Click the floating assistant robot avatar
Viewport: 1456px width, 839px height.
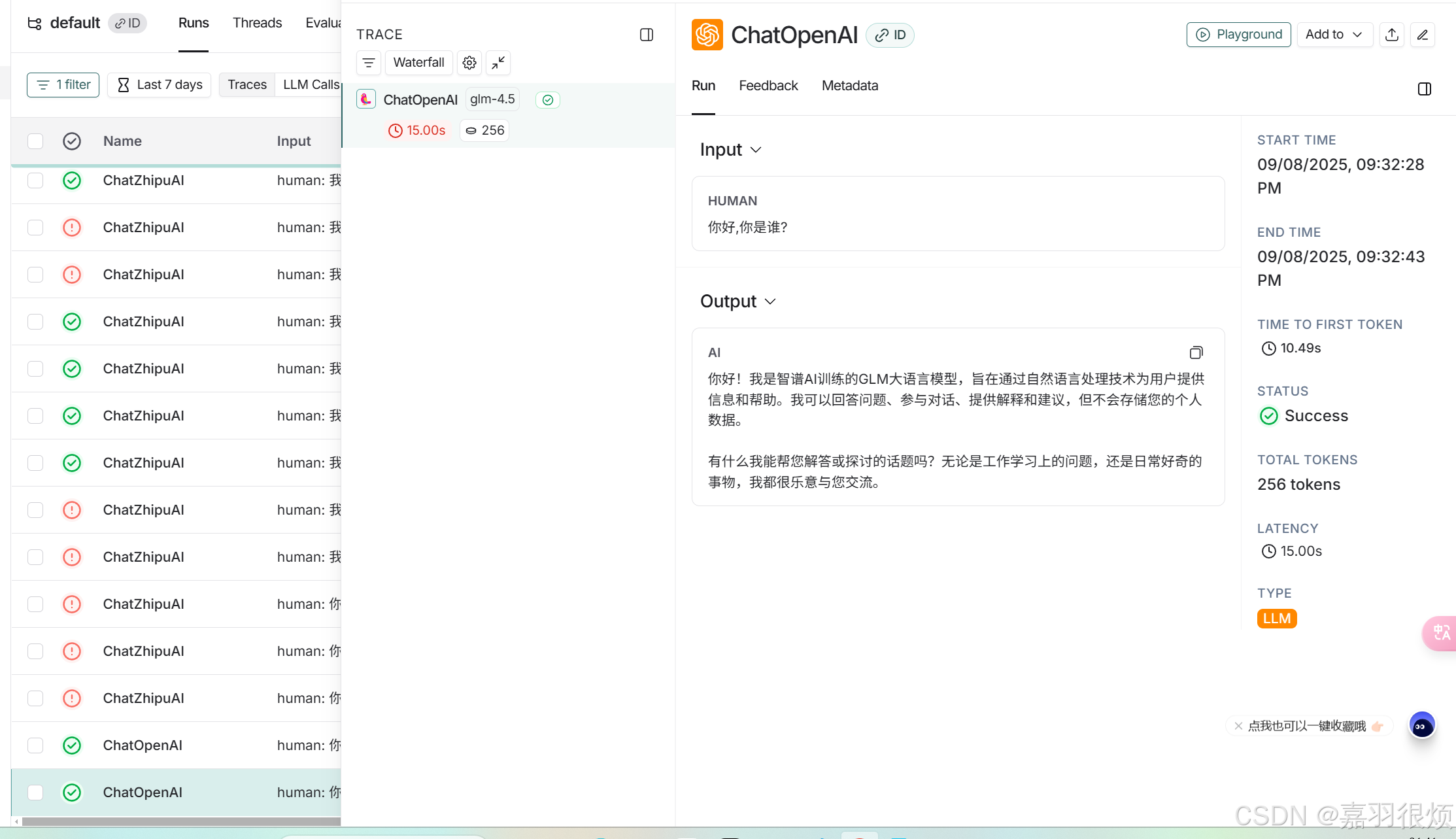1422,726
